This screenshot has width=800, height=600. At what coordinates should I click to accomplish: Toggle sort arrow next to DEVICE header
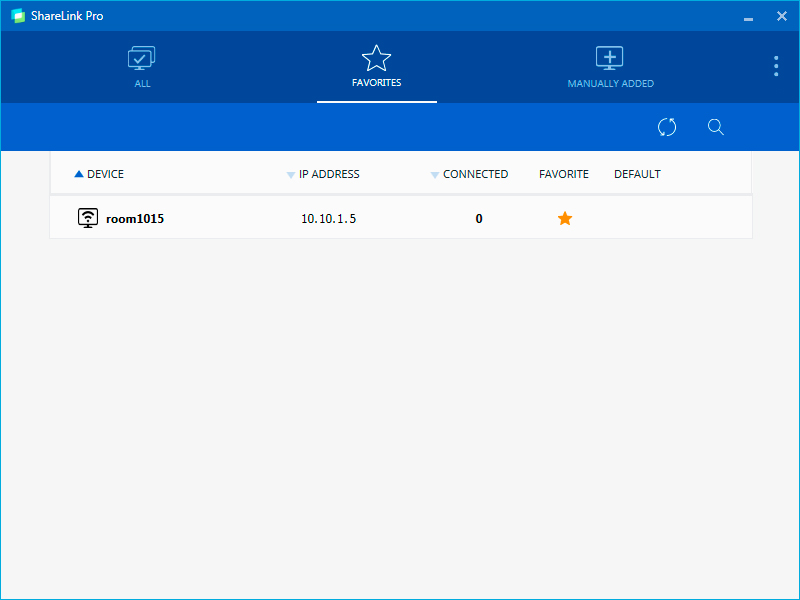pos(79,174)
